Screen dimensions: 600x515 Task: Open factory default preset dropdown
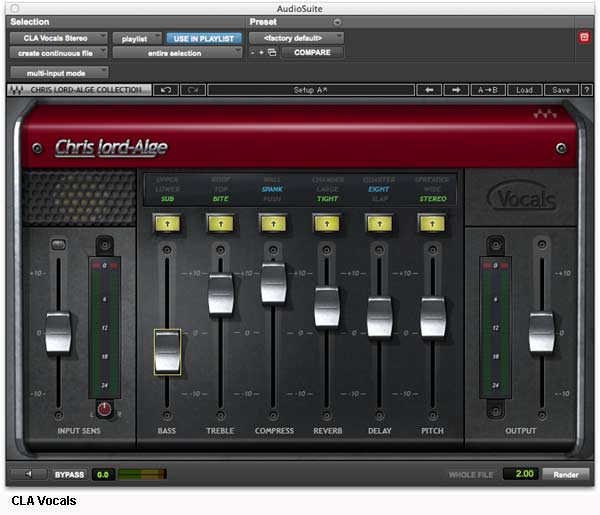(x=296, y=38)
